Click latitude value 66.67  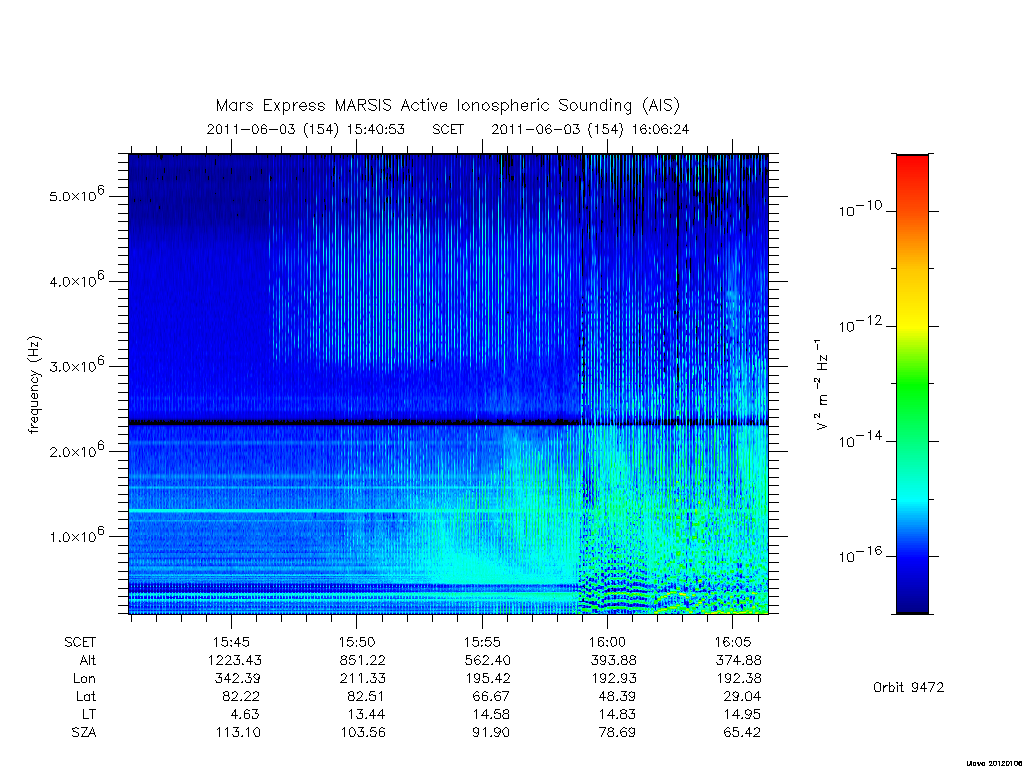[x=491, y=696]
